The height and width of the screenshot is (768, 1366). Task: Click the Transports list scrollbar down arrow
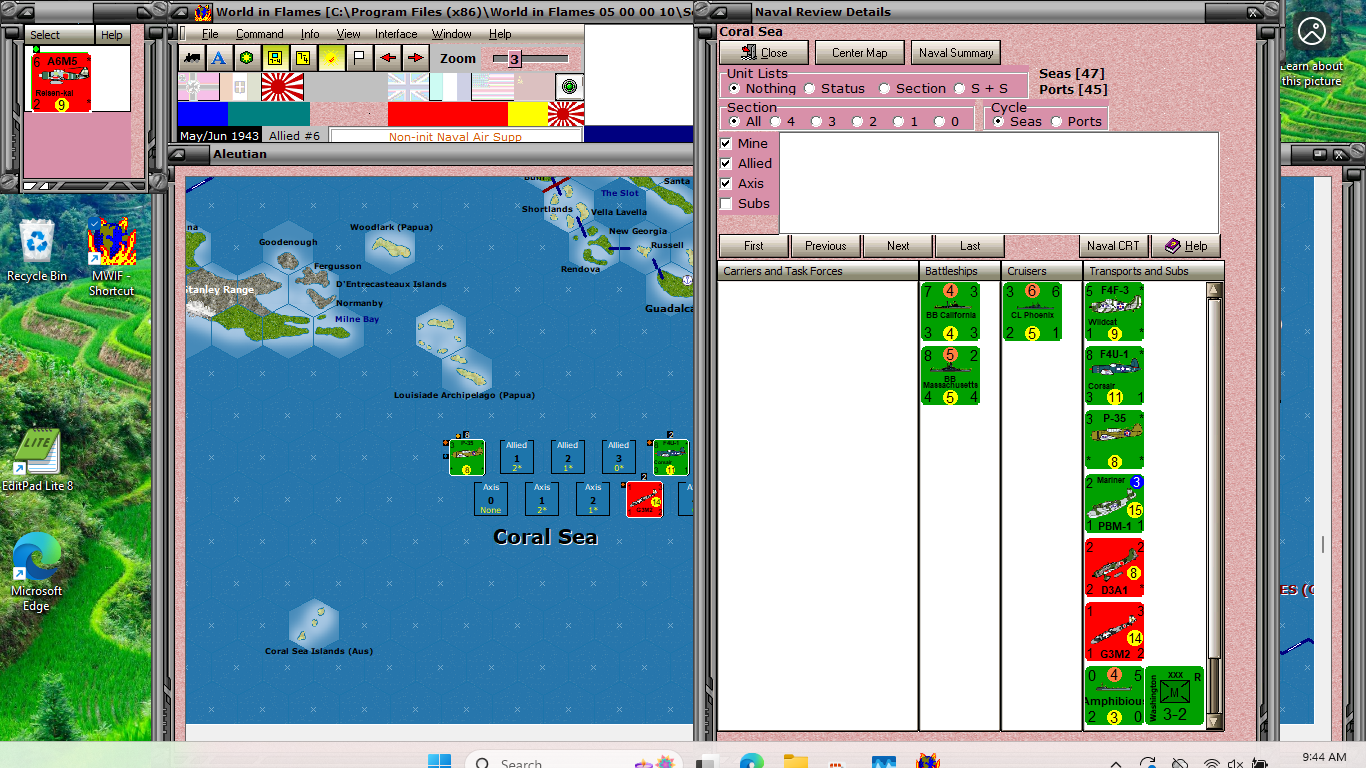(1214, 722)
